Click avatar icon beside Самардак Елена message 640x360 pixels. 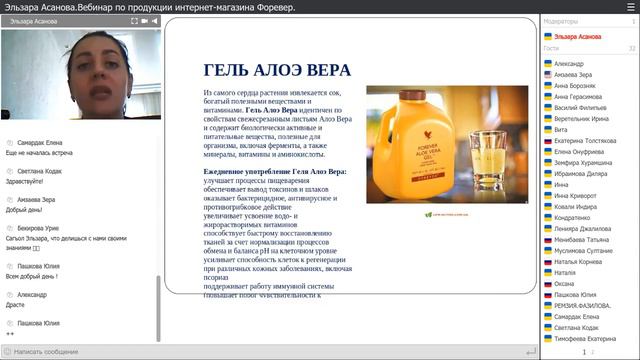tap(10, 143)
